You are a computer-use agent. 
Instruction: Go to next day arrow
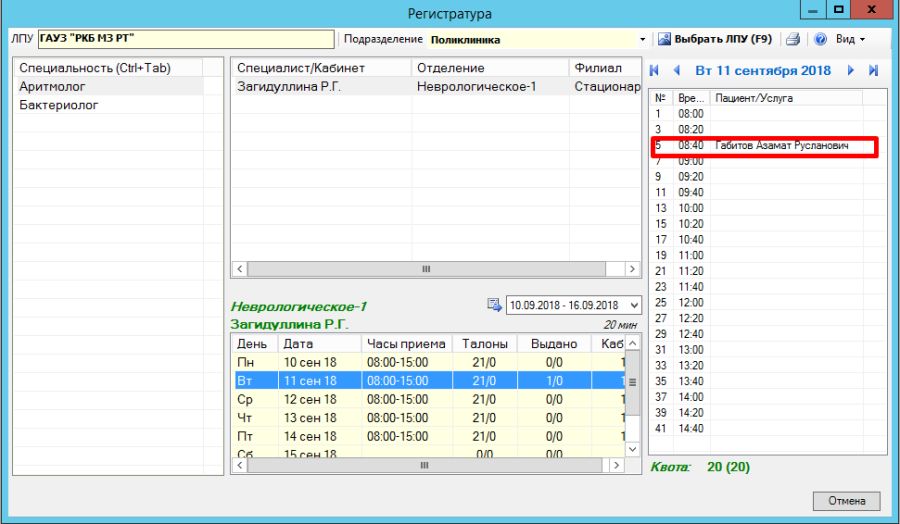tap(851, 71)
